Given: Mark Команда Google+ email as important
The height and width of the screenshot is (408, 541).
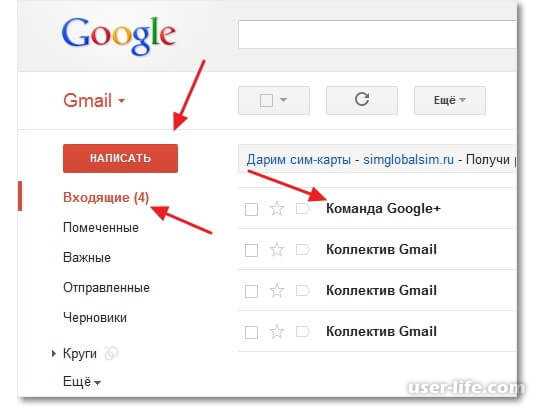Looking at the screenshot, I should click(303, 209).
